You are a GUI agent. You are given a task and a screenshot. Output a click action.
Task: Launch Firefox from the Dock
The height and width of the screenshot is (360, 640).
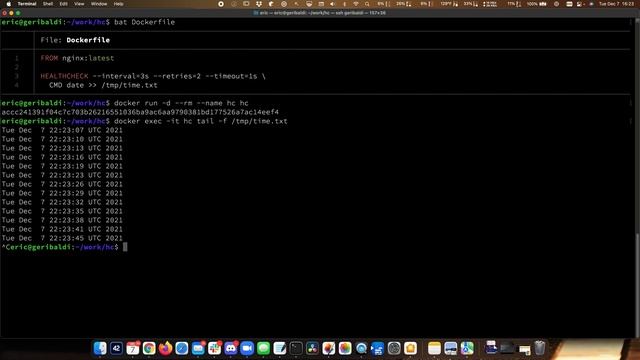coord(165,348)
